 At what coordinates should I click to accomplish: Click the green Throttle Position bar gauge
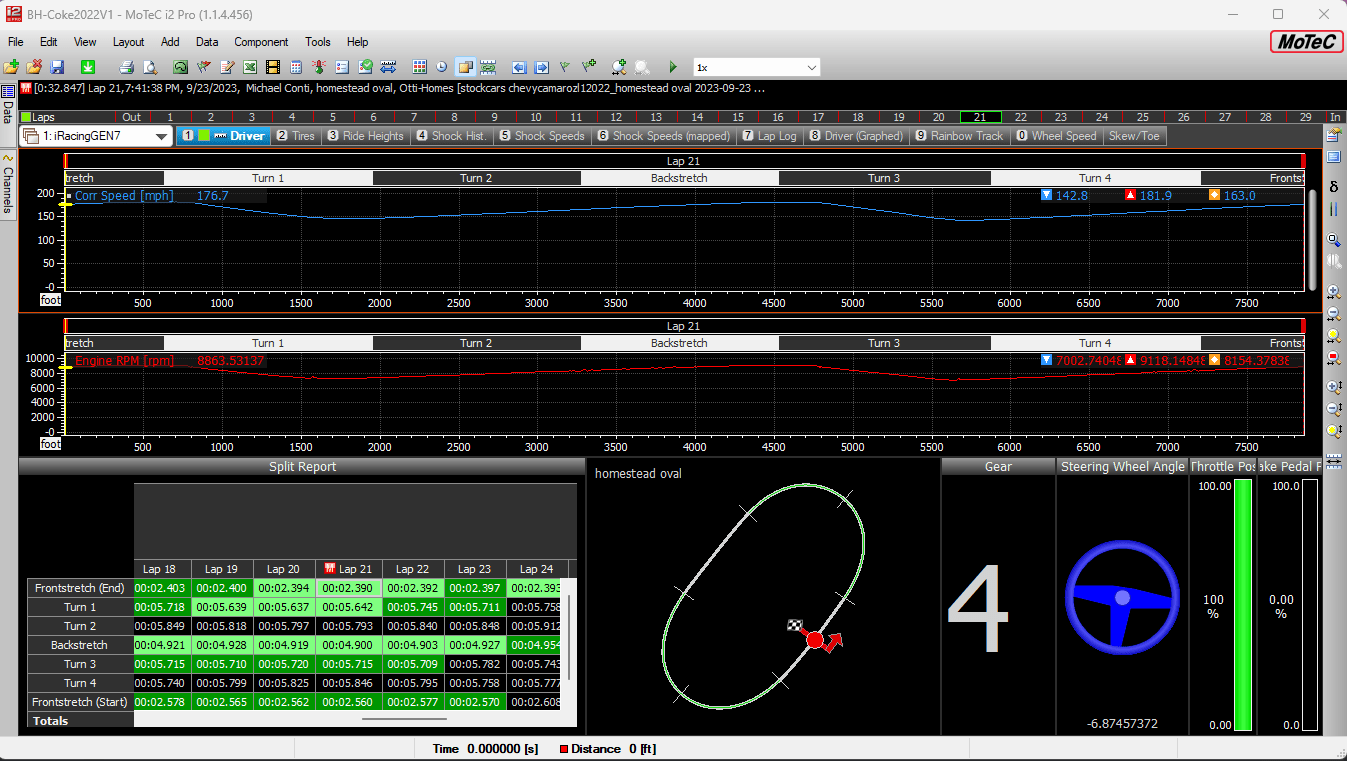(x=1243, y=605)
